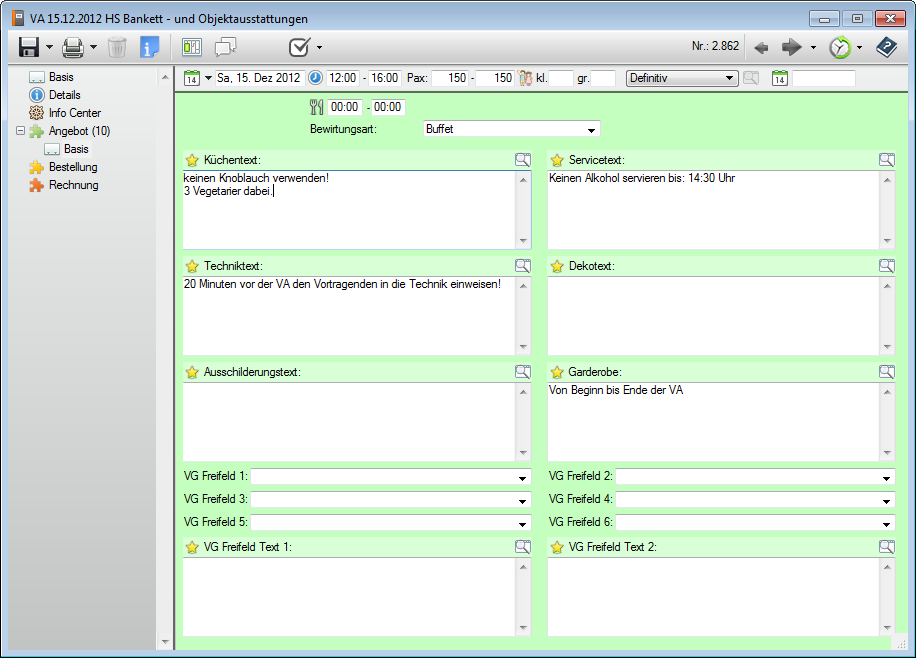Open Info Center in the sidebar

74,113
